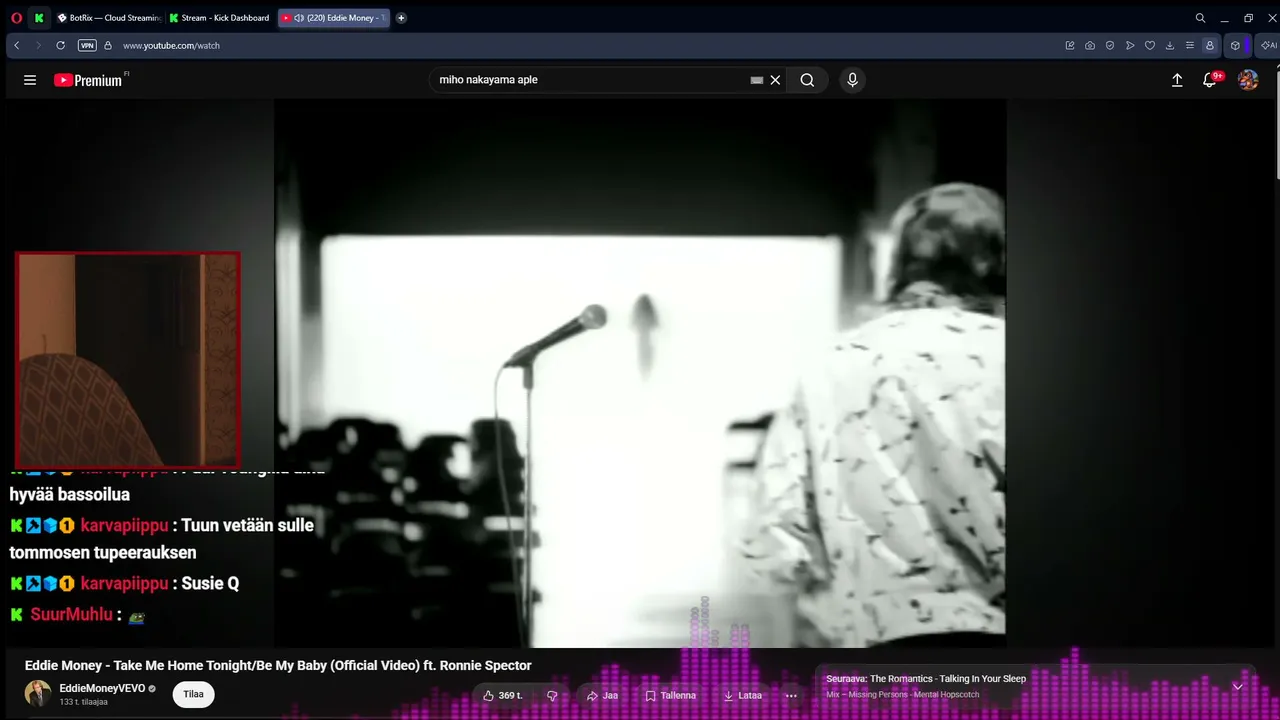The image size is (1280, 720).
Task: Download the video with Lataa
Action: click(743, 695)
